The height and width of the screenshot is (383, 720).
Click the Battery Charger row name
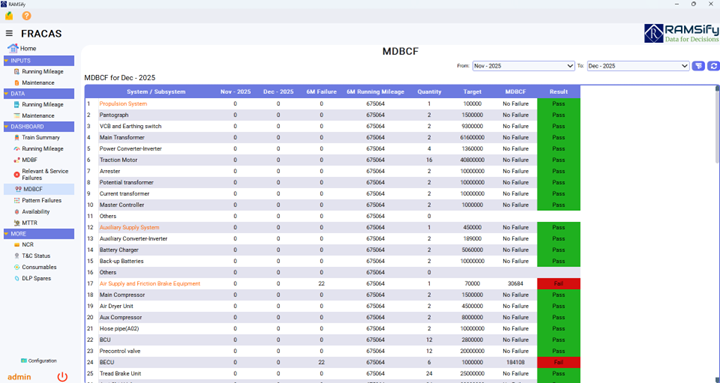(x=119, y=250)
